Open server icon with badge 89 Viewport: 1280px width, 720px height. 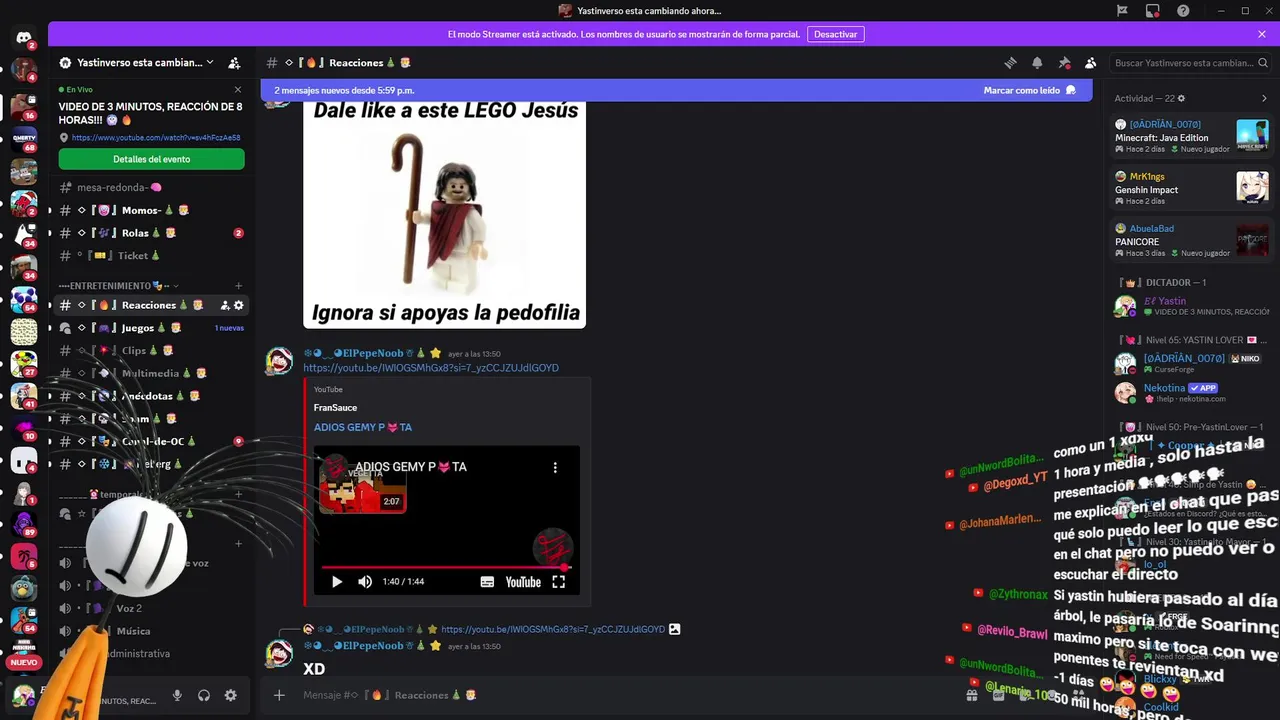pos(23,524)
